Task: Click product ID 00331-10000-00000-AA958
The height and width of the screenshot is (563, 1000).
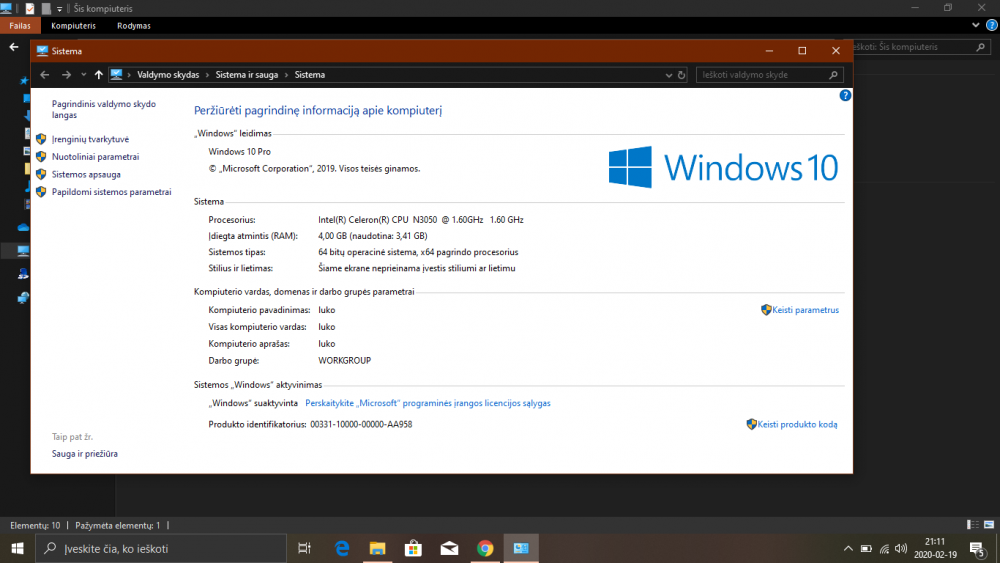Action: click(361, 425)
